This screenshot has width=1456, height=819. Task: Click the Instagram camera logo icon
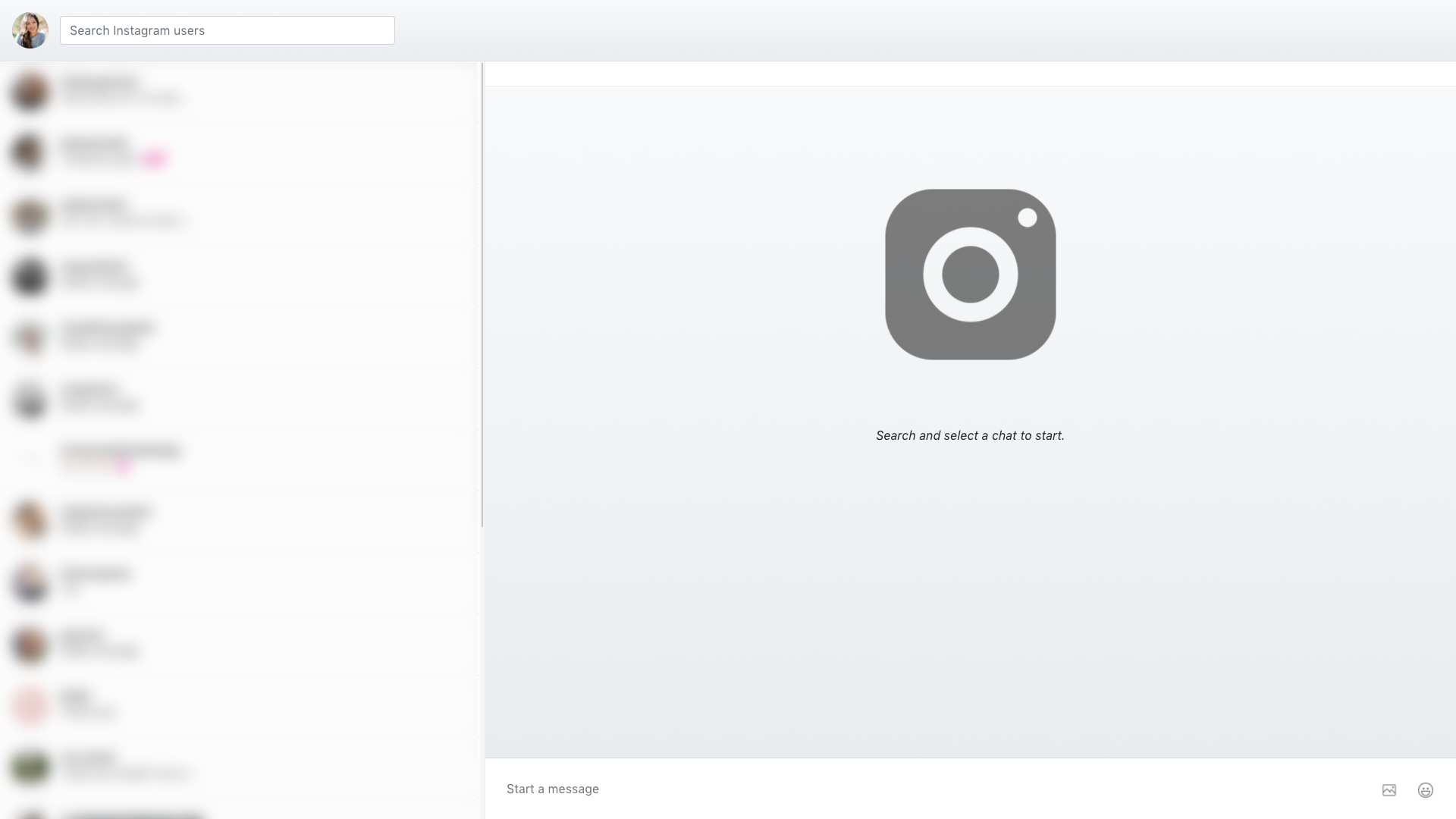[x=970, y=274]
